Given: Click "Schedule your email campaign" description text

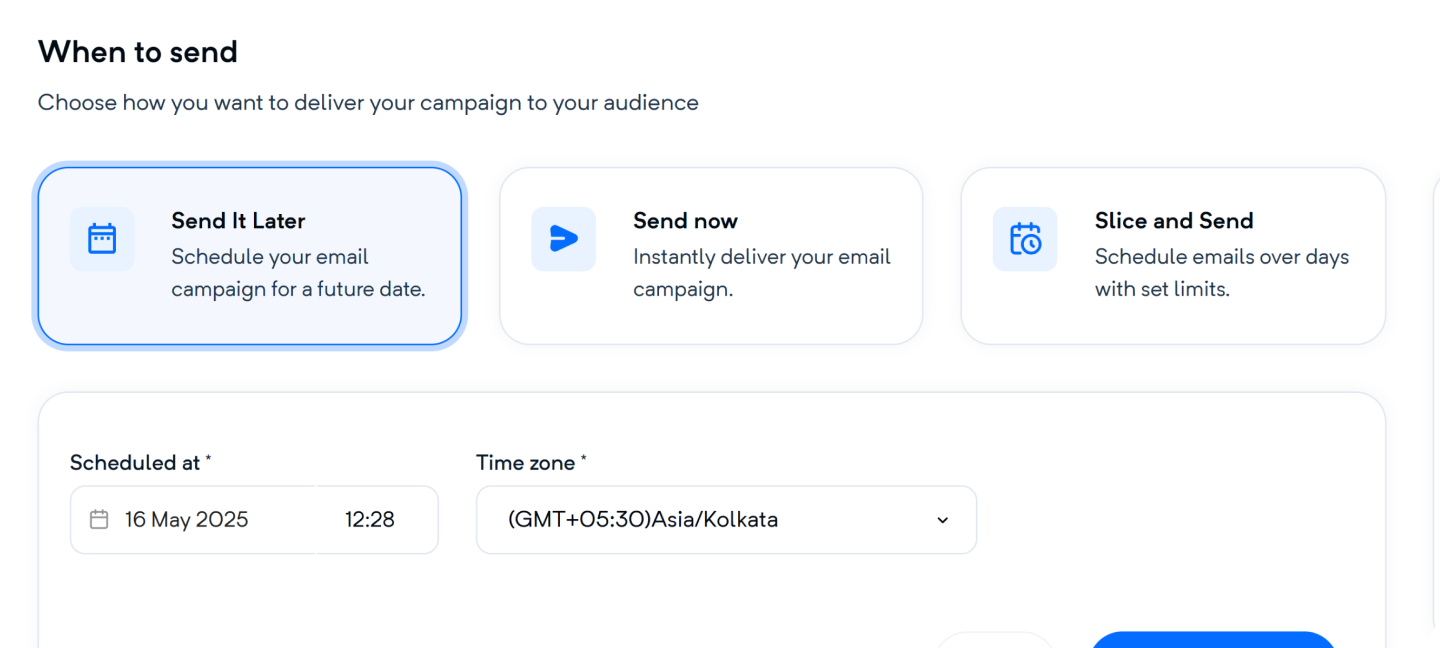Looking at the screenshot, I should 298,273.
